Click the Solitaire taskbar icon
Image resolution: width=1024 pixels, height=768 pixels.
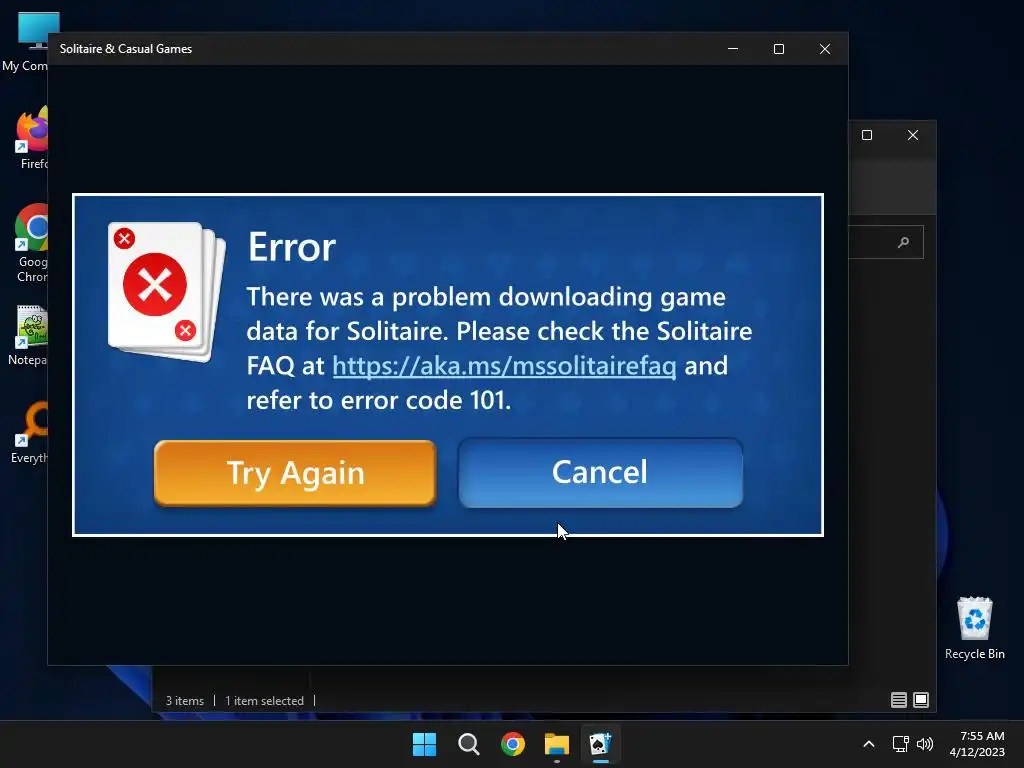[601, 744]
